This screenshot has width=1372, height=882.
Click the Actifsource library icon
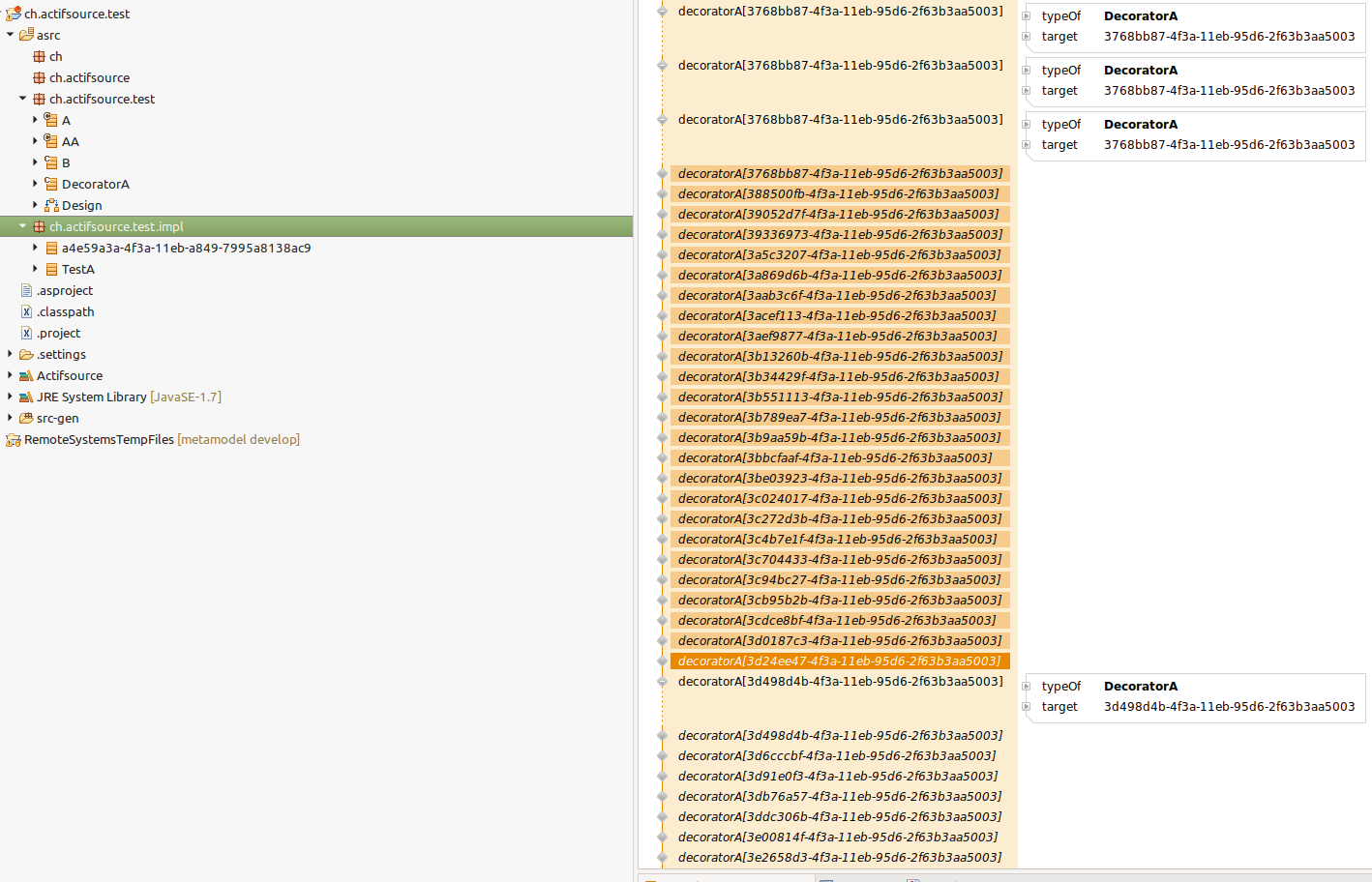click(x=27, y=375)
